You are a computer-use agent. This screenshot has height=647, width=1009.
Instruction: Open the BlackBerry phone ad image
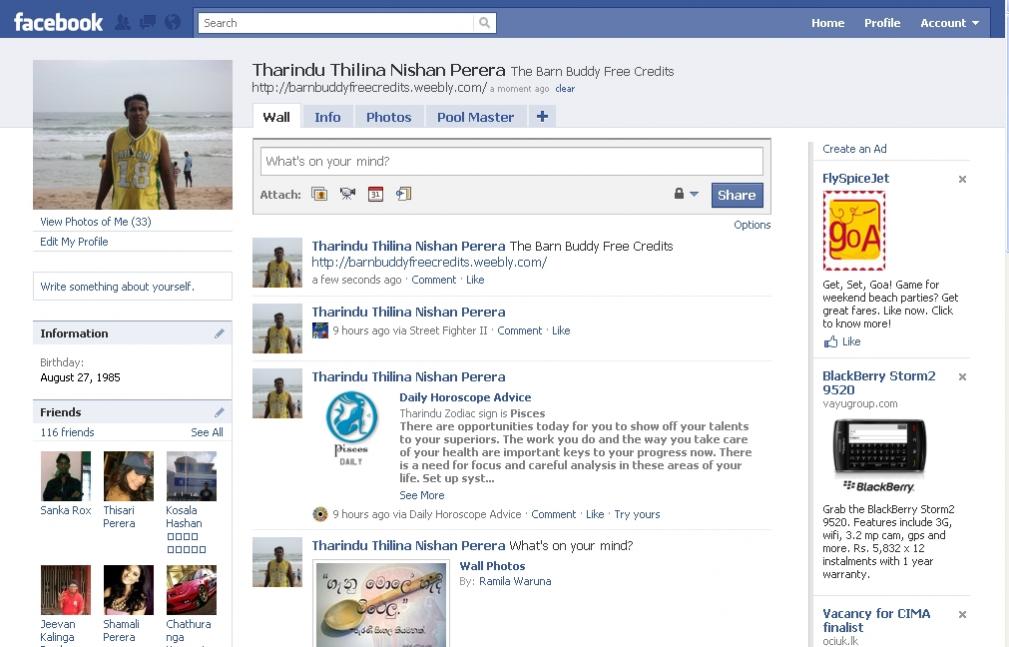coord(879,456)
